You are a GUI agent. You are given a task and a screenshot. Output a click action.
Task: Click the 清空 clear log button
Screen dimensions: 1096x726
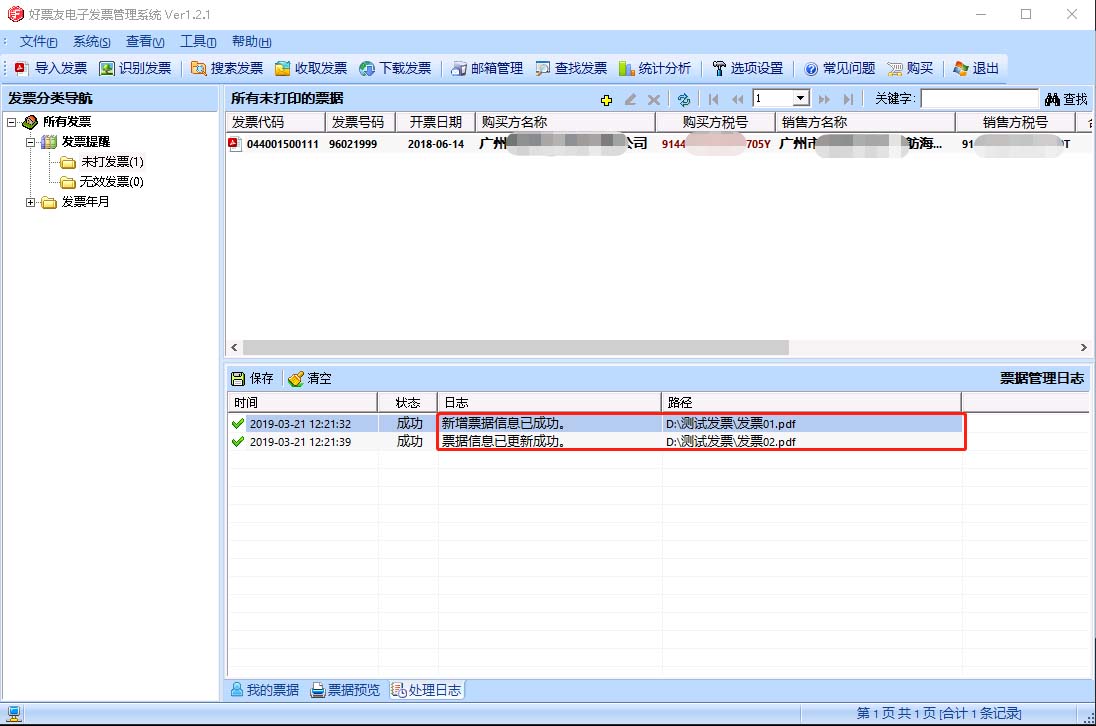(x=310, y=378)
